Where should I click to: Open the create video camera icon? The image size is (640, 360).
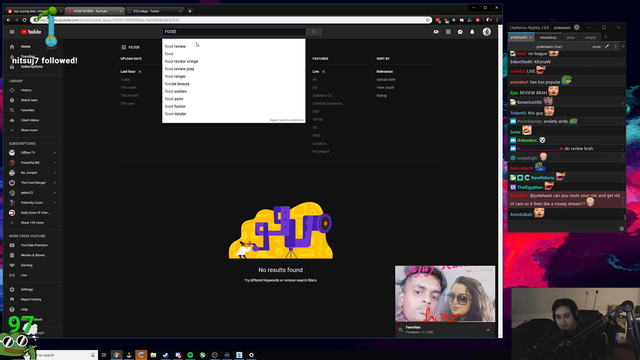436,32
